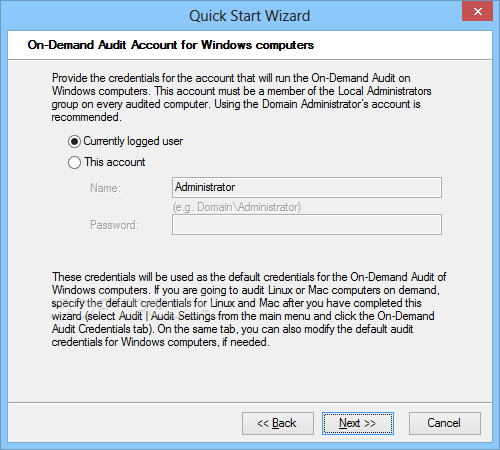Cancel the Quick Start Wizard
Screen dimensions: 500x450
point(445,423)
